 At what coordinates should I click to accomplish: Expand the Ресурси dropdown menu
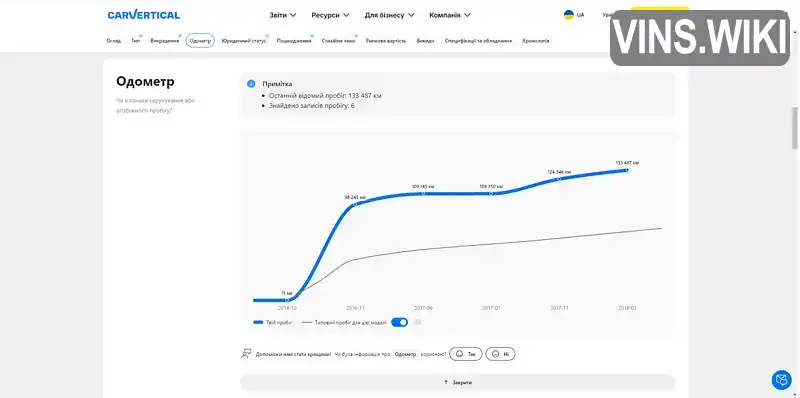pos(330,15)
